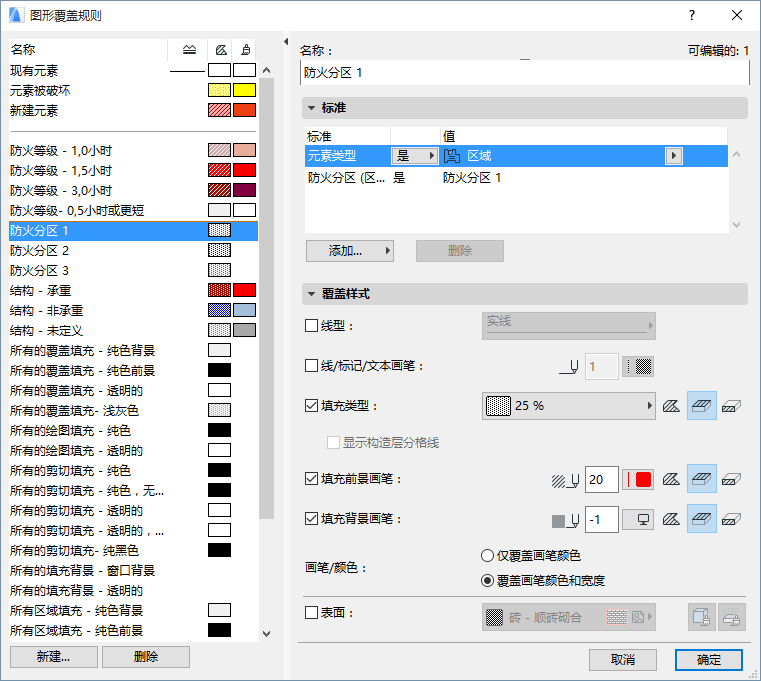Collapse the left panel with the arrow
Screen dimensions: 761x681
(x=286, y=42)
